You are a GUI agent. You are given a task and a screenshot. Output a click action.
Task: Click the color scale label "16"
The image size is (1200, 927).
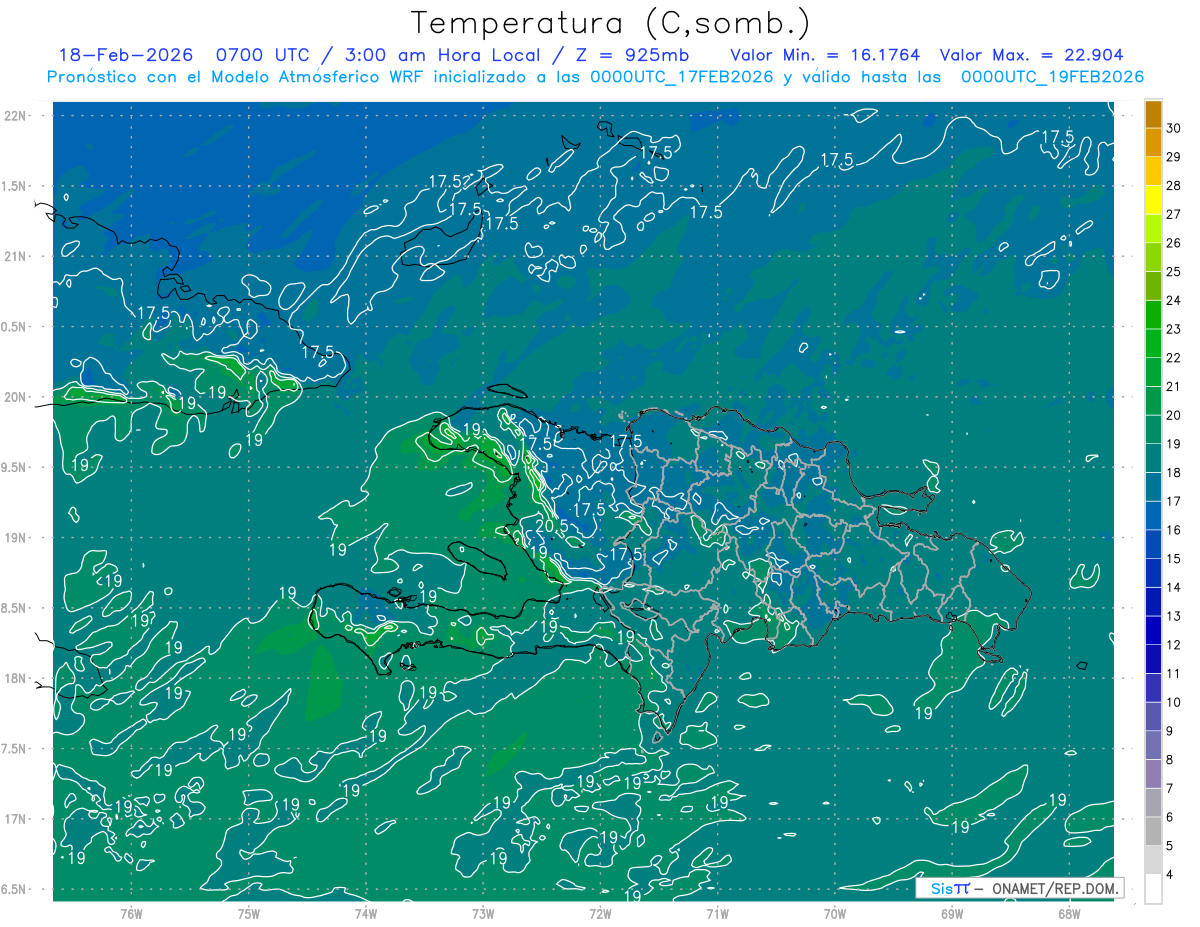tap(1174, 530)
